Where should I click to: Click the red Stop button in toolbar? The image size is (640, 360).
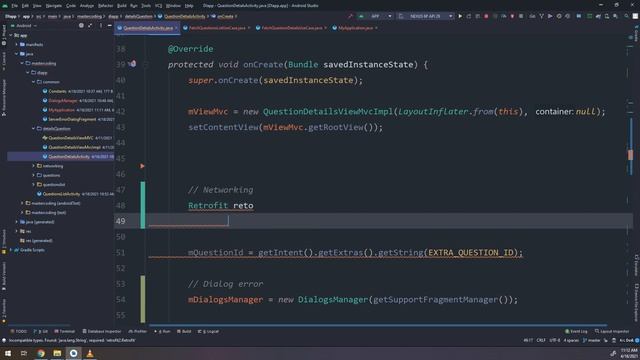point(486,16)
